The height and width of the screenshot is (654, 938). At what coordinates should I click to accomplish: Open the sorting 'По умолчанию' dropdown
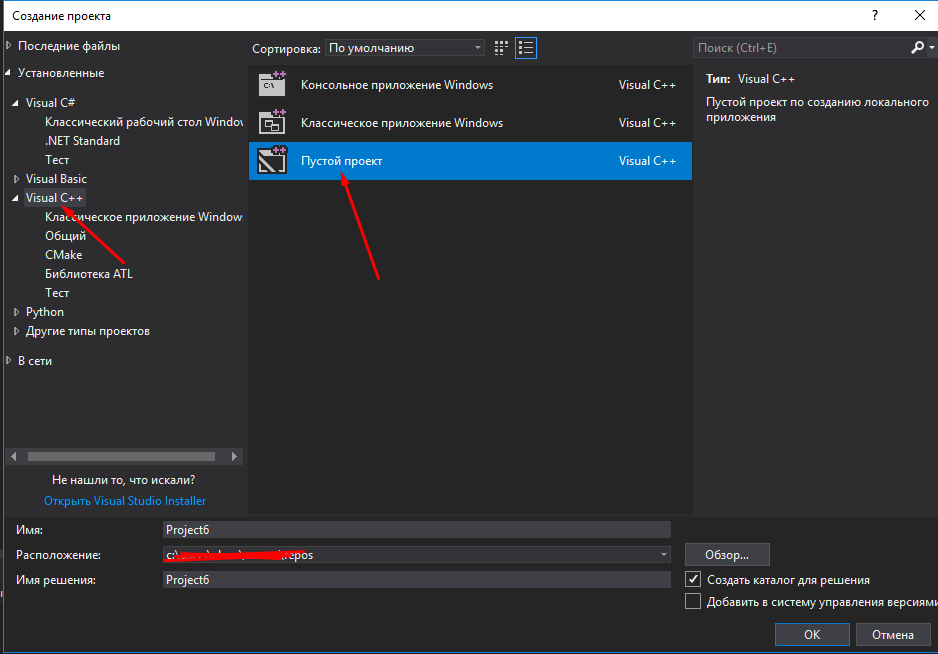click(406, 47)
